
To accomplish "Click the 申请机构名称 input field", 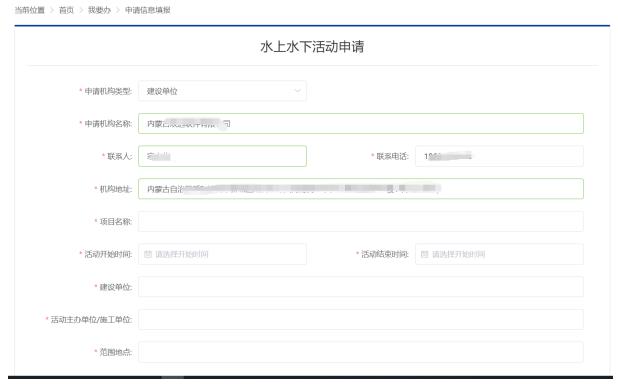I will click(x=361, y=123).
